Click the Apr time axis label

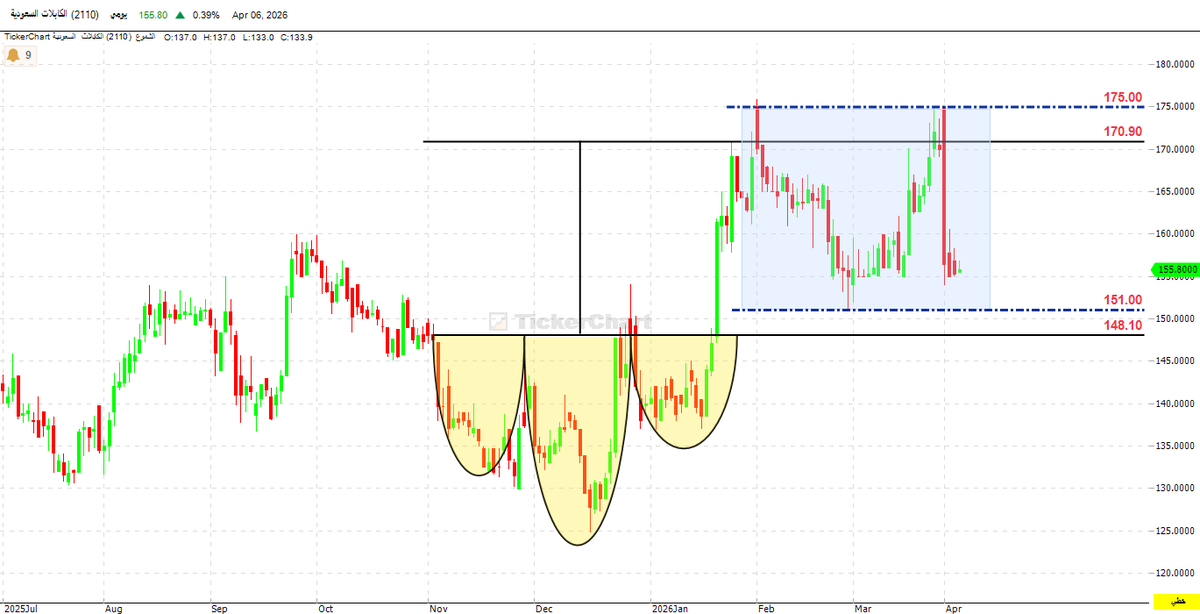(x=952, y=607)
